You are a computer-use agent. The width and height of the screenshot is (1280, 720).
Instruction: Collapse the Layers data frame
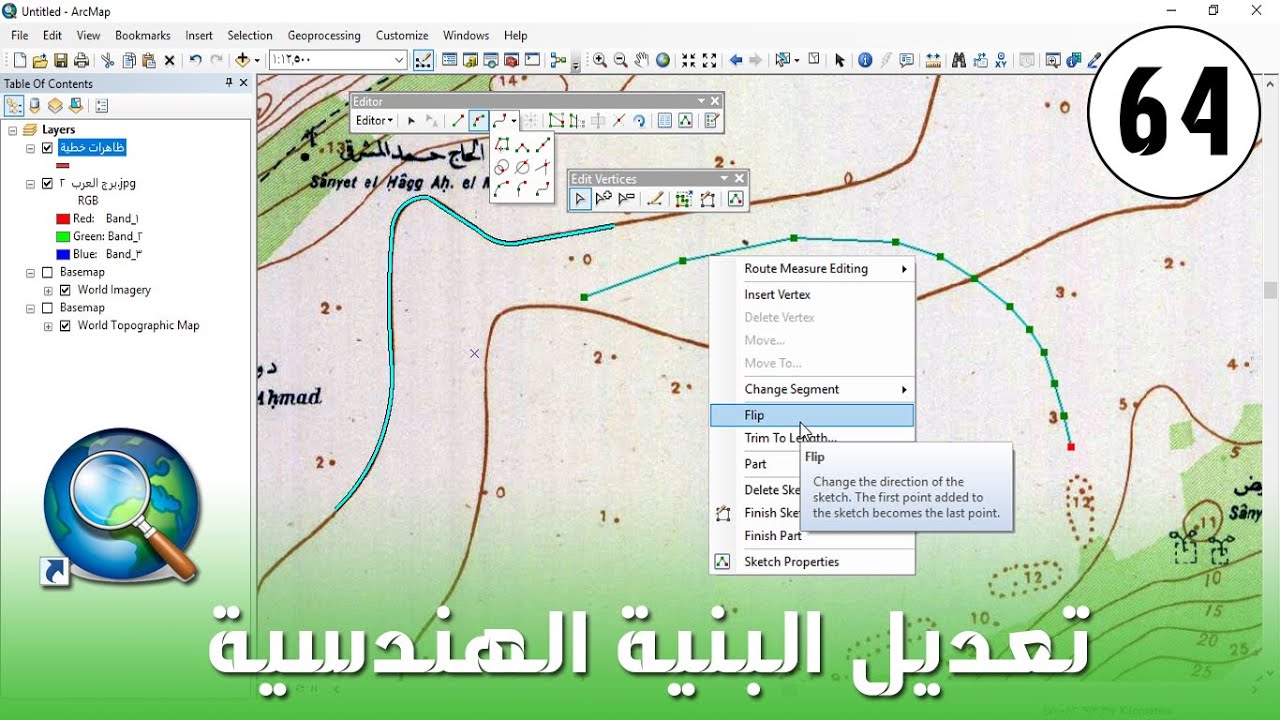click(x=12, y=130)
